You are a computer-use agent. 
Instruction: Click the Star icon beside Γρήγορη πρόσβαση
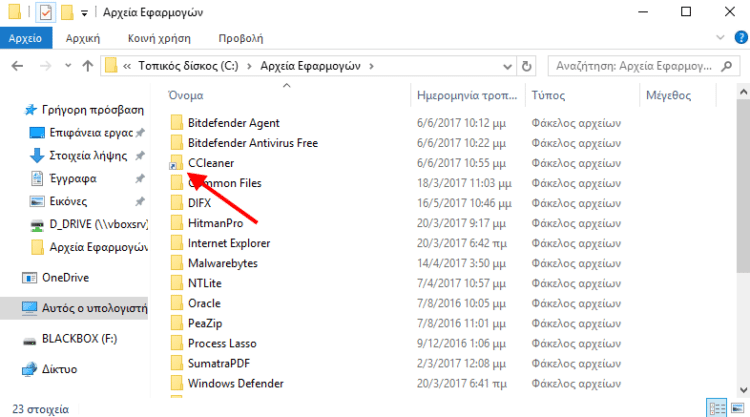[31, 110]
